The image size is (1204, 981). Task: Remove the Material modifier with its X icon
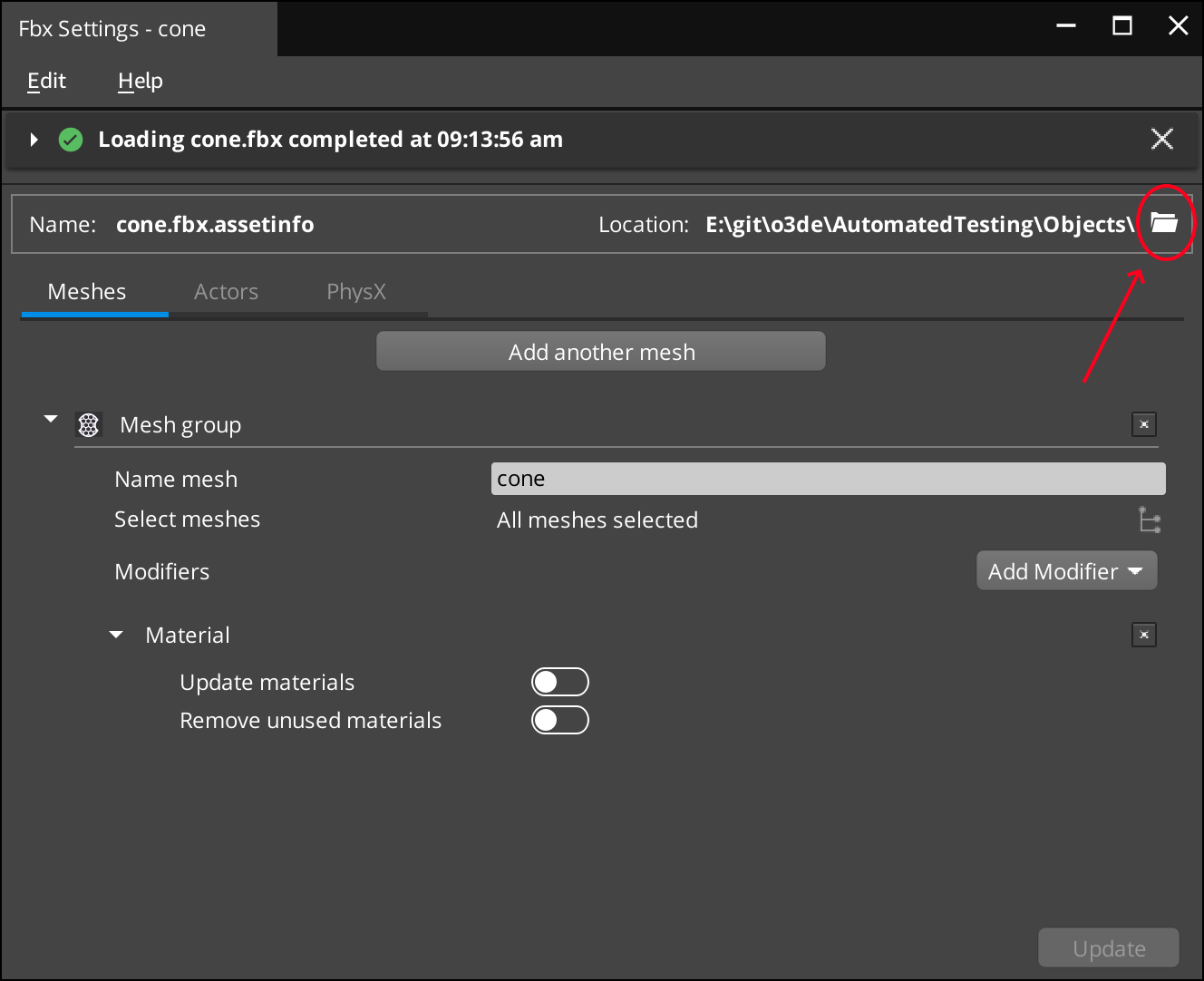click(x=1144, y=635)
